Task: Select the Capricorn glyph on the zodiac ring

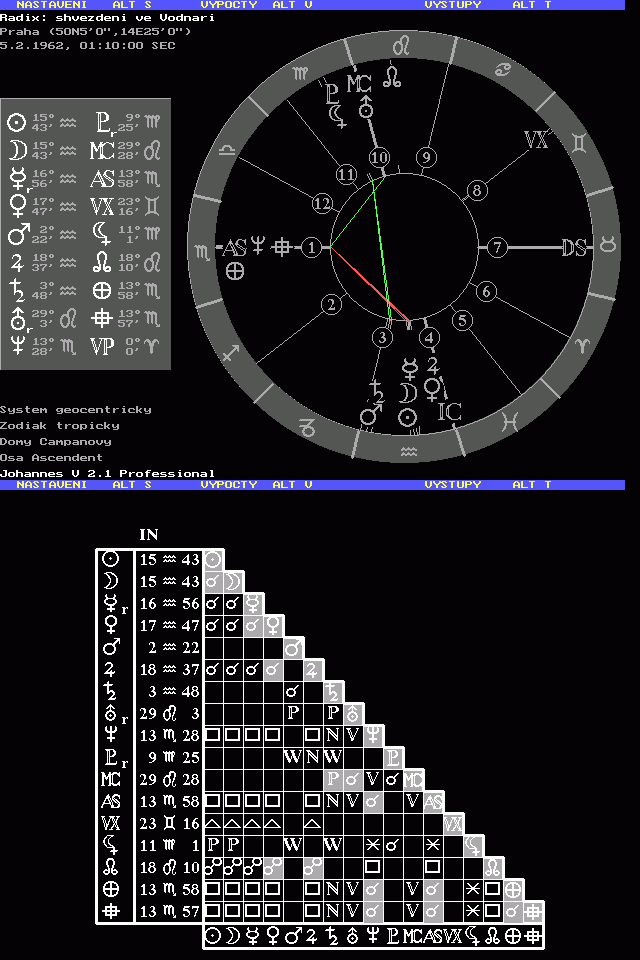Action: (x=307, y=429)
